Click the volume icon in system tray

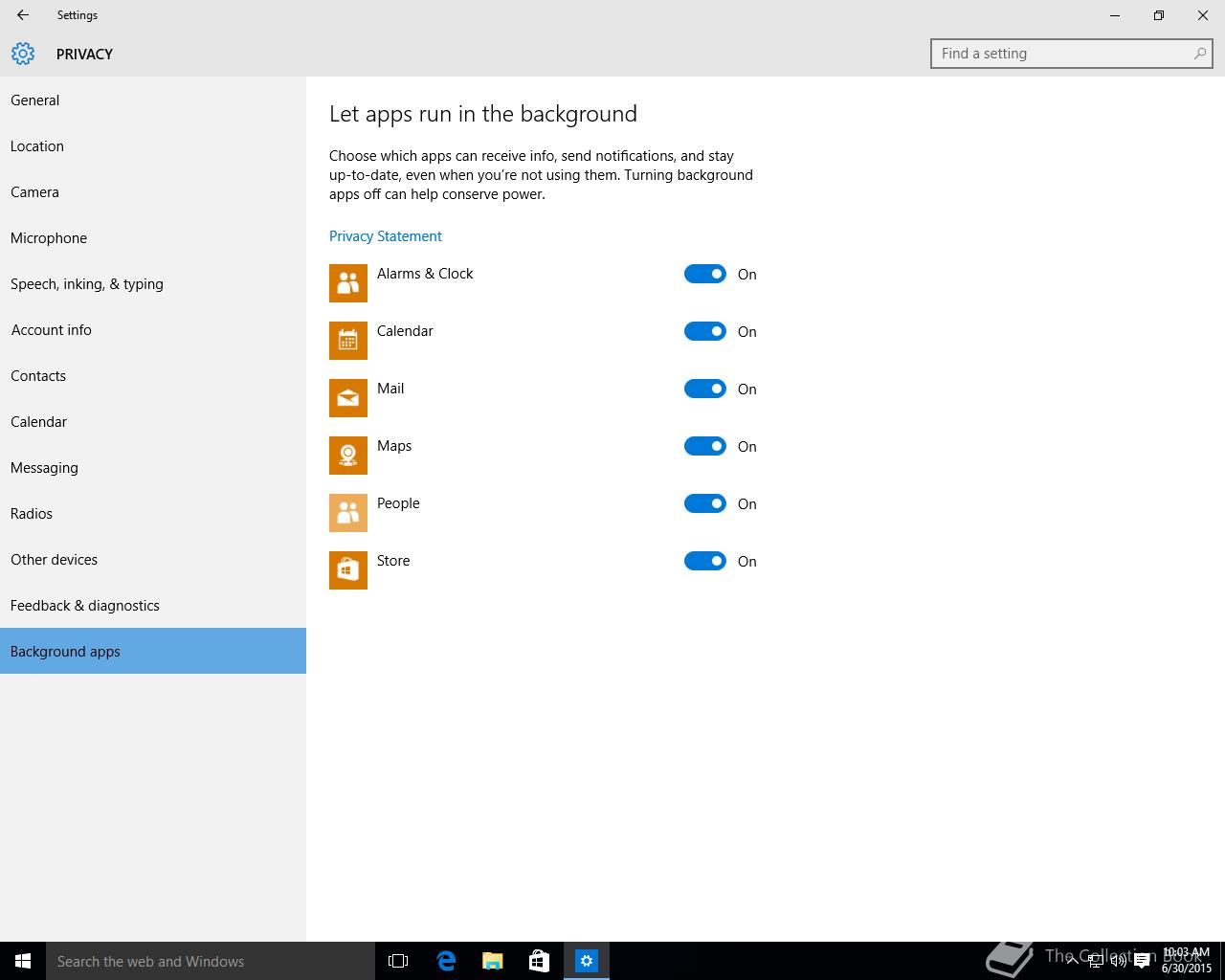[1118, 962]
